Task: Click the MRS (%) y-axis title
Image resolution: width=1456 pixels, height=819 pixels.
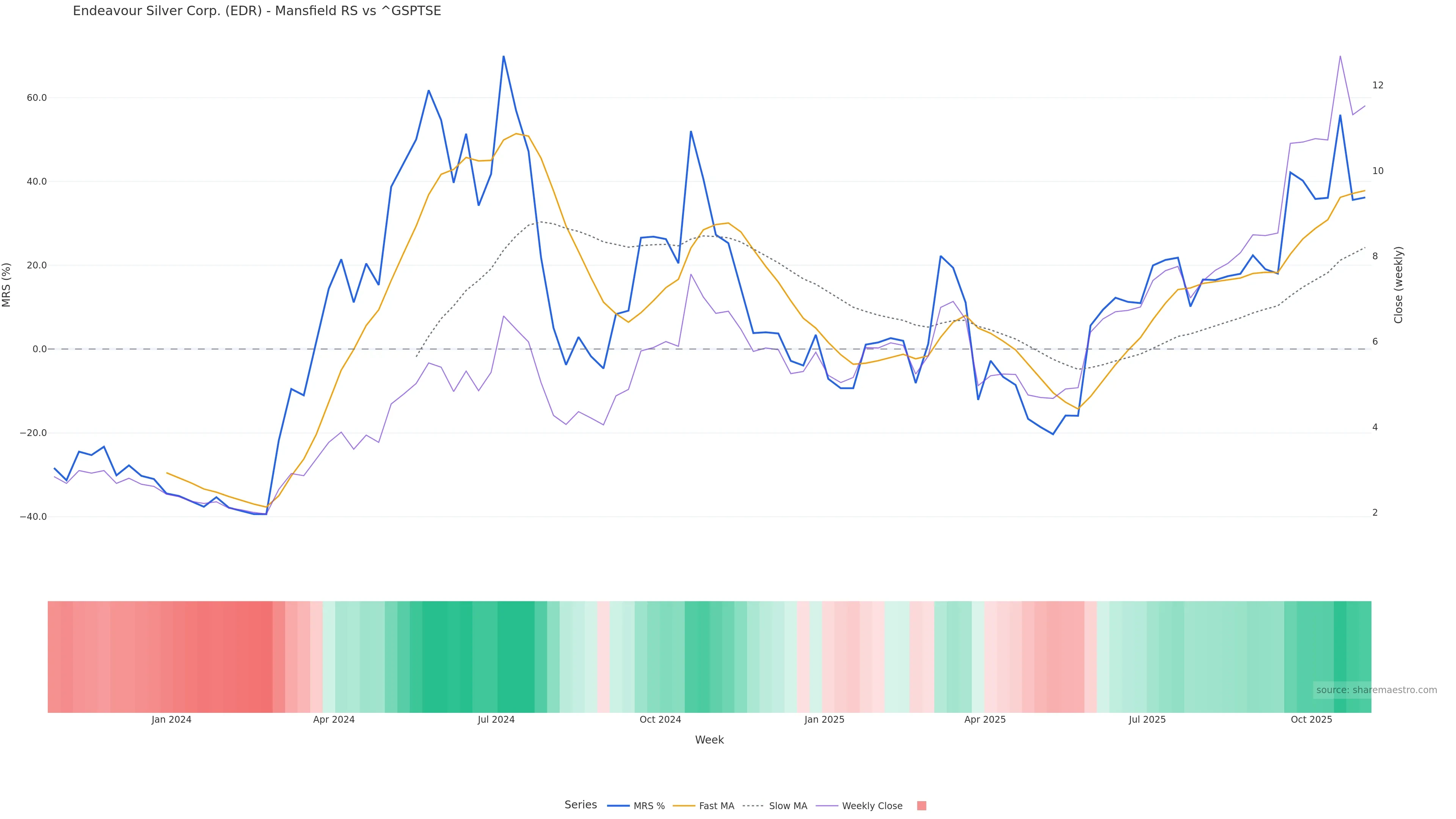Action: [x=7, y=285]
